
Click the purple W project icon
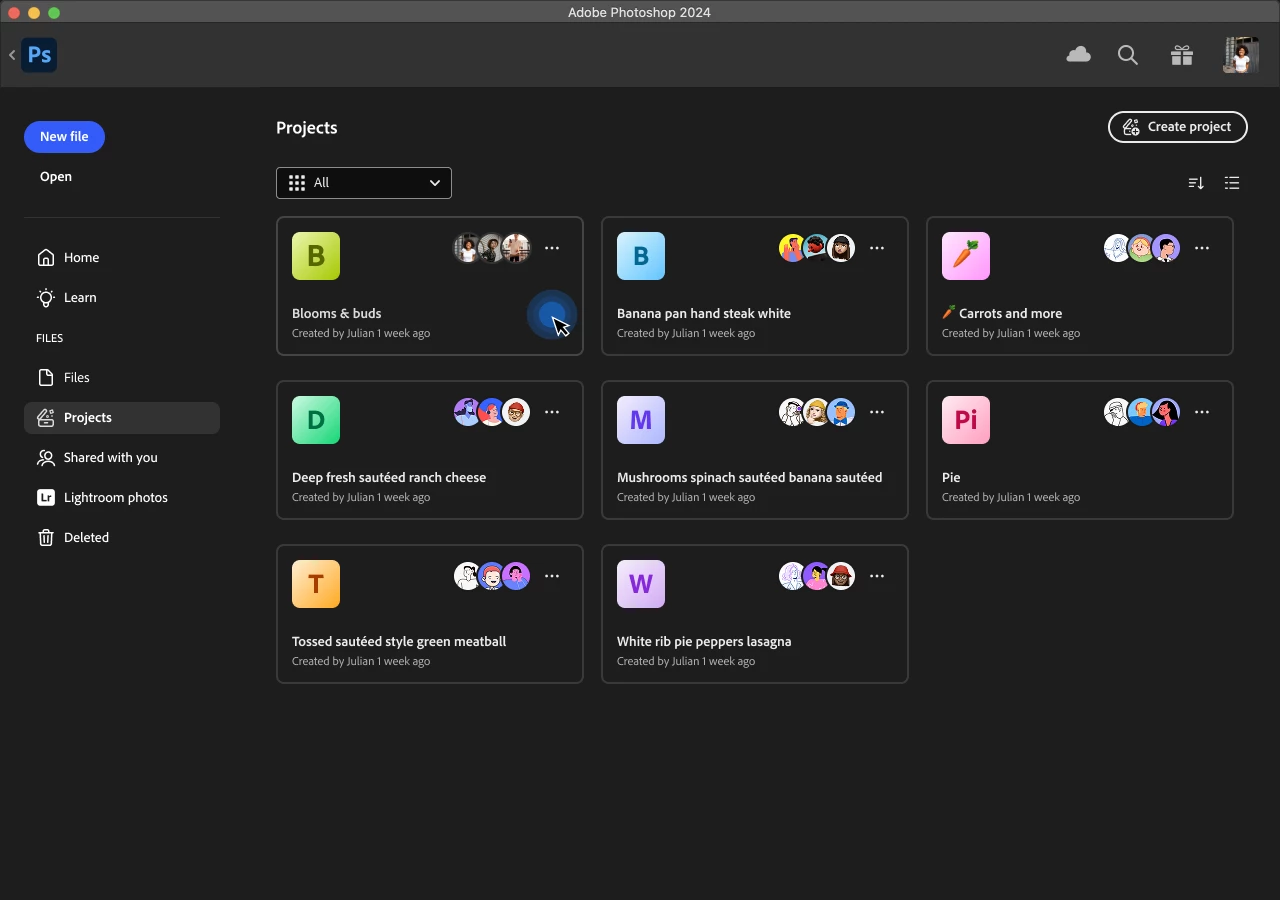(x=641, y=584)
